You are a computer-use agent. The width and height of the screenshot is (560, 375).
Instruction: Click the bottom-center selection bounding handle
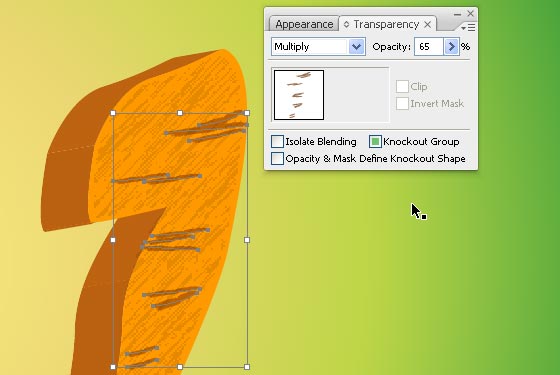point(180,367)
